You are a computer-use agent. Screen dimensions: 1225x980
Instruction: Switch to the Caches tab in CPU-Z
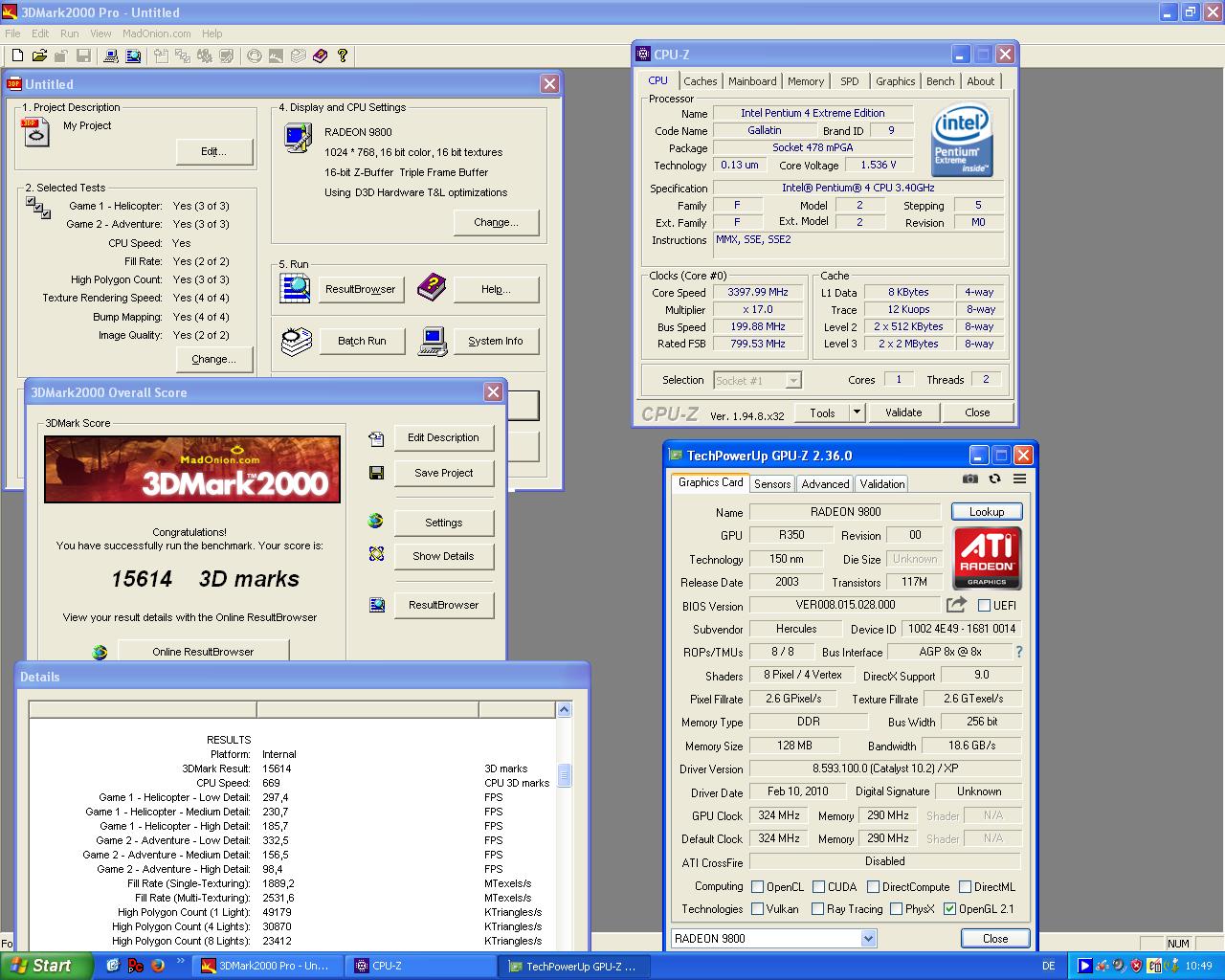(x=701, y=81)
